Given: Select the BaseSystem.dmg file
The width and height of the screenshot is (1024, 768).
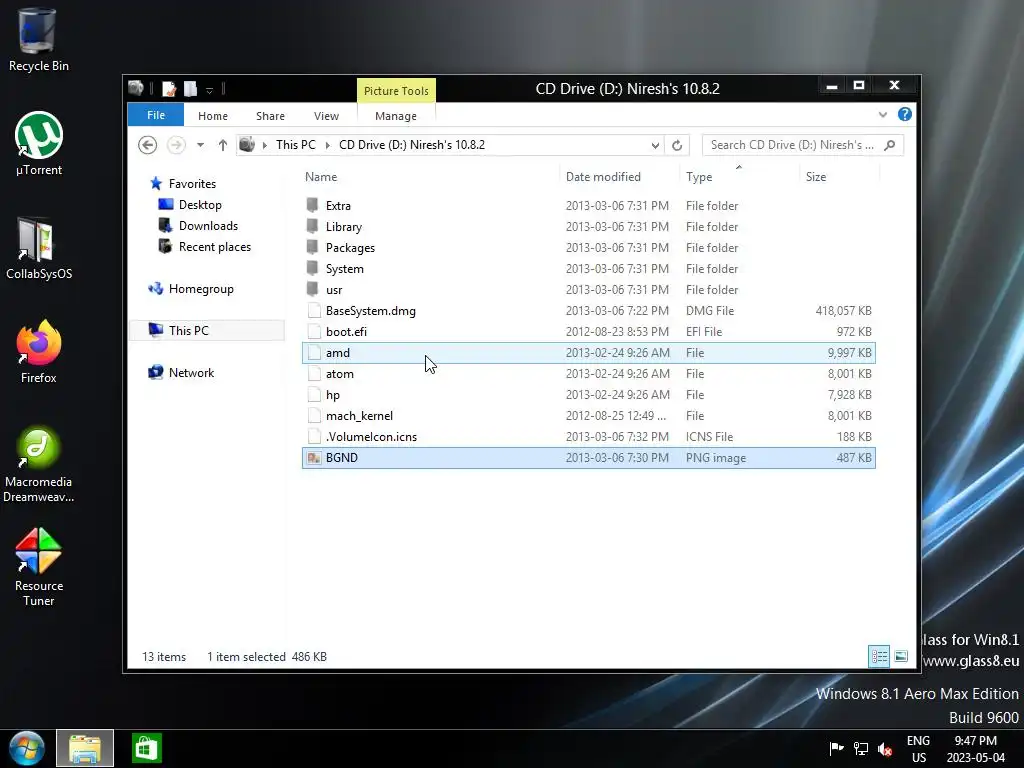Looking at the screenshot, I should tap(588, 311).
